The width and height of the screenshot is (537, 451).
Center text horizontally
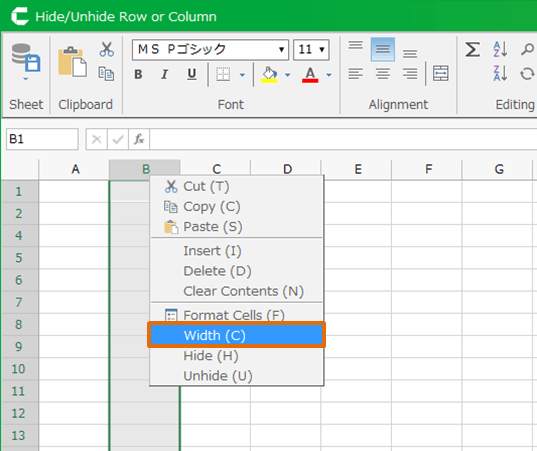(x=383, y=73)
